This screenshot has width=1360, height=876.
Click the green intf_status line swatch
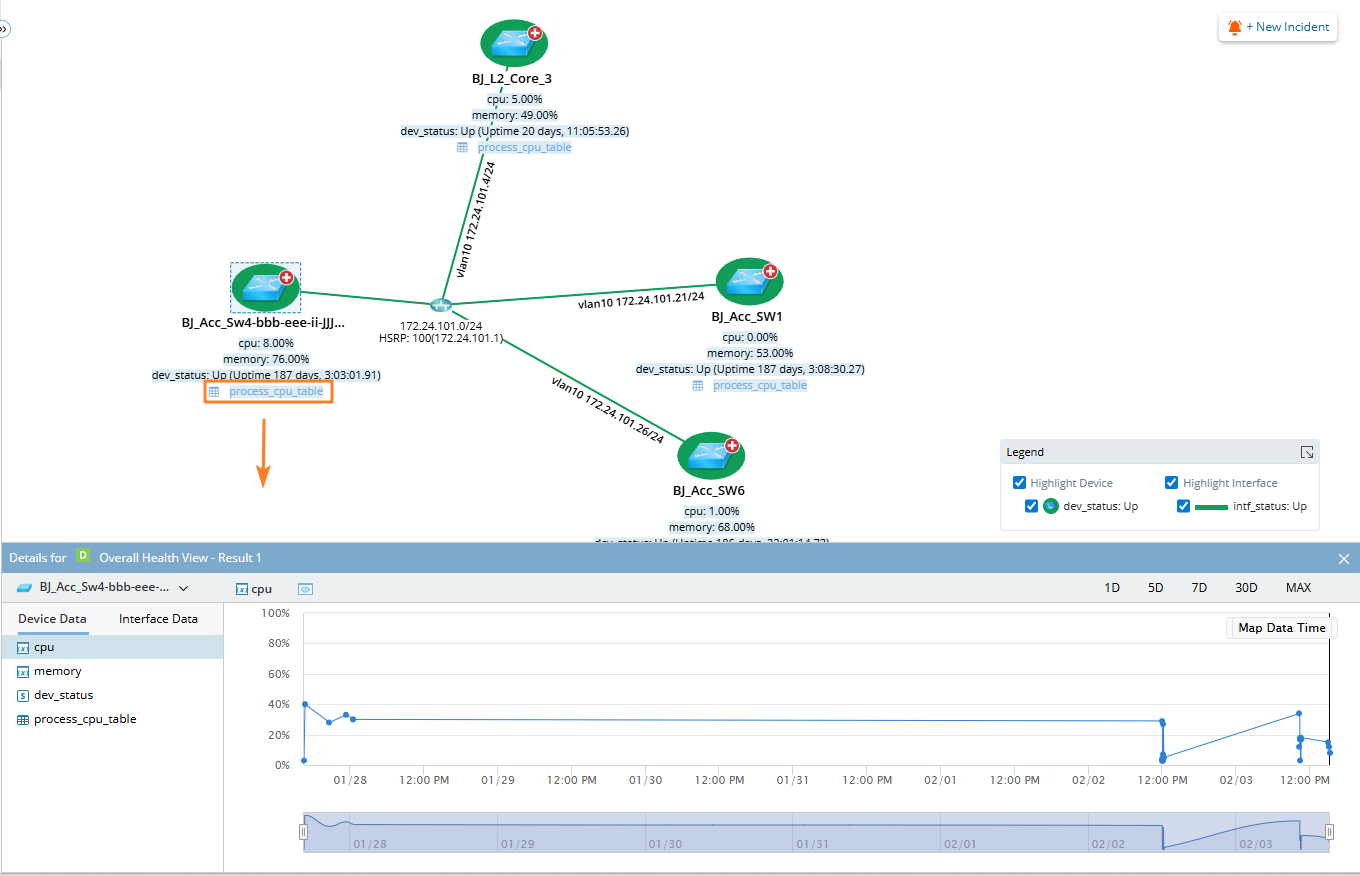1211,507
